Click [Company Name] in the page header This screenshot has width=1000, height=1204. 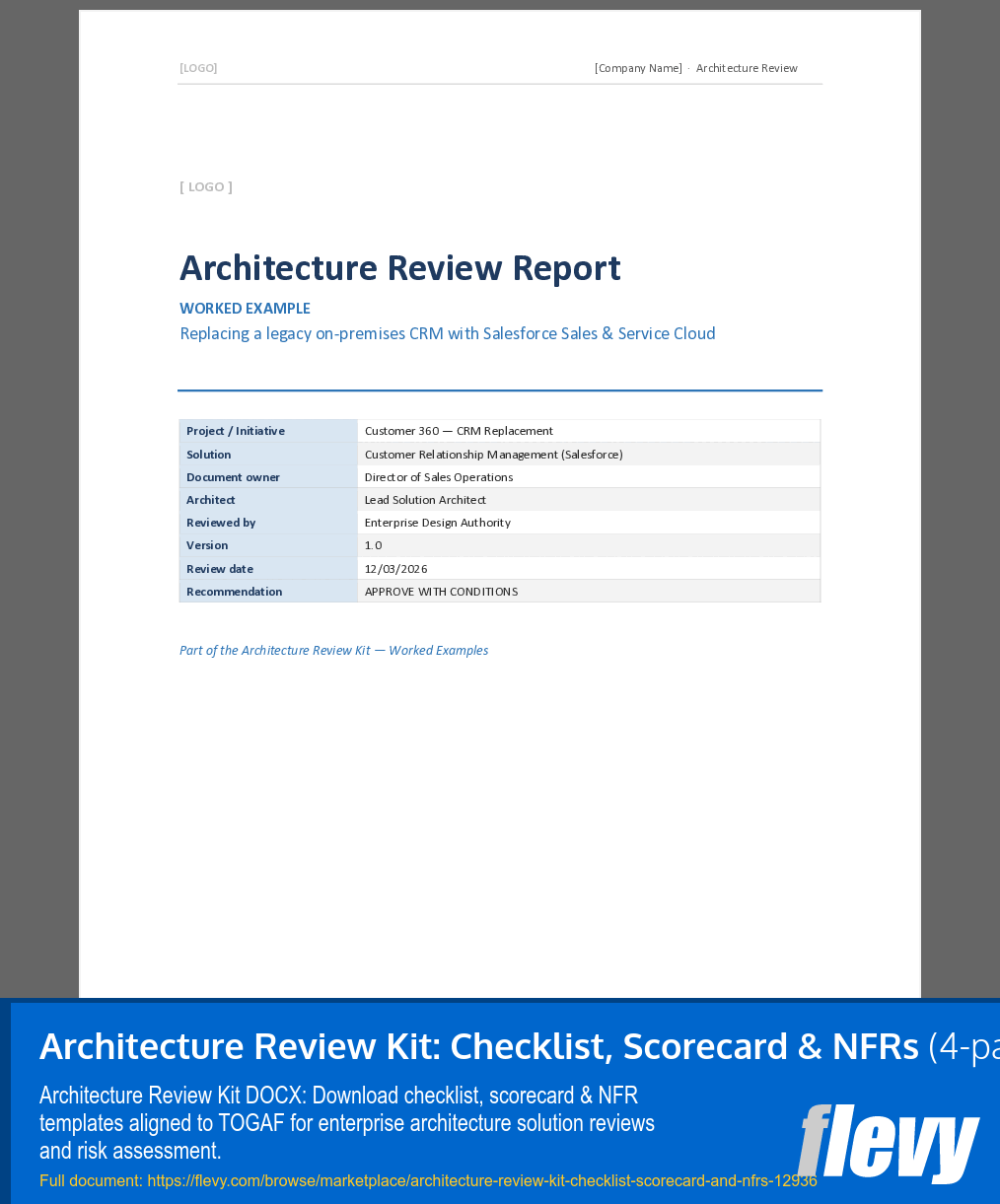click(638, 68)
